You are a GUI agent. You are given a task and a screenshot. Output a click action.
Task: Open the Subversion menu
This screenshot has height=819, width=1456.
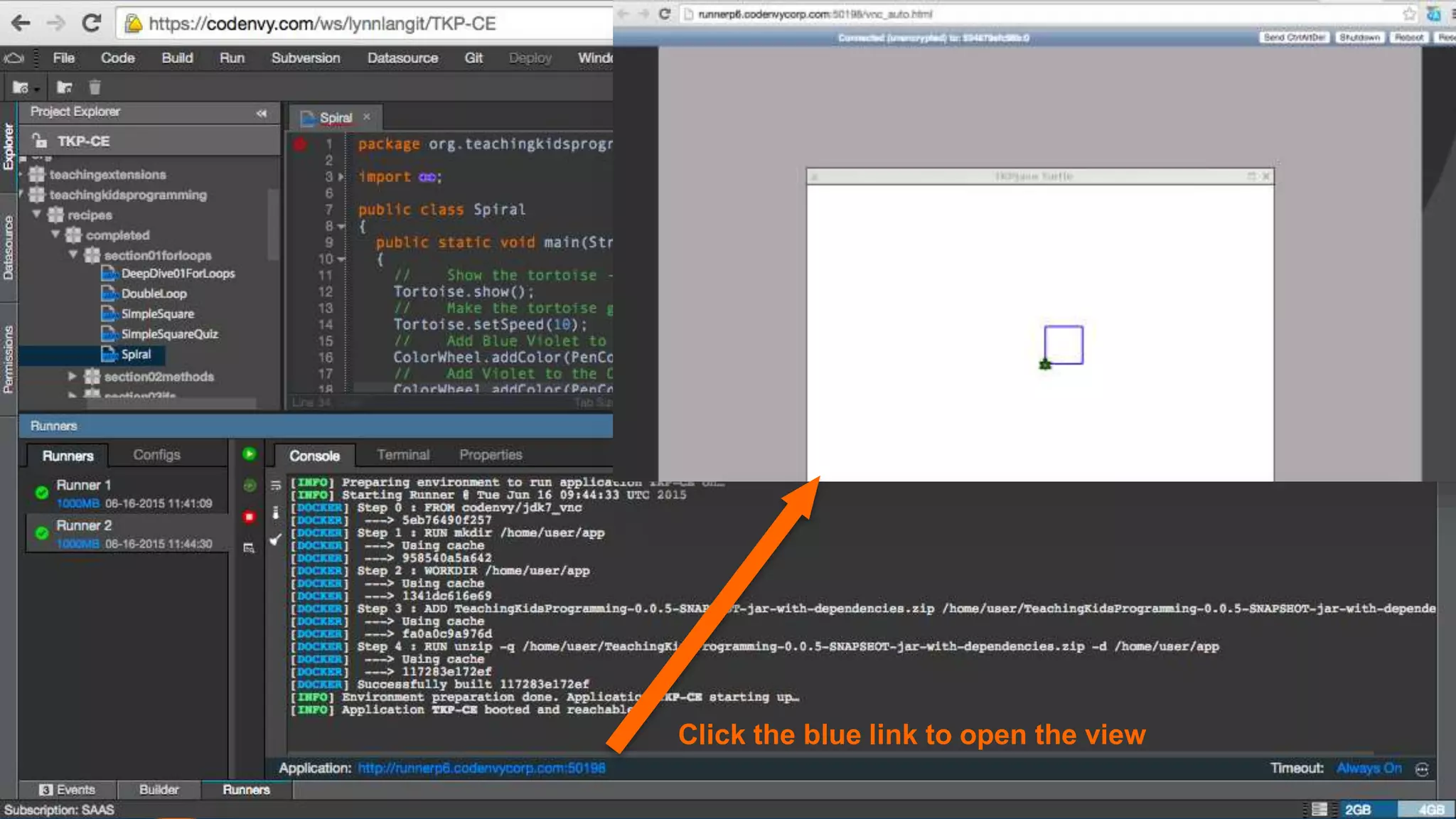coord(306,58)
